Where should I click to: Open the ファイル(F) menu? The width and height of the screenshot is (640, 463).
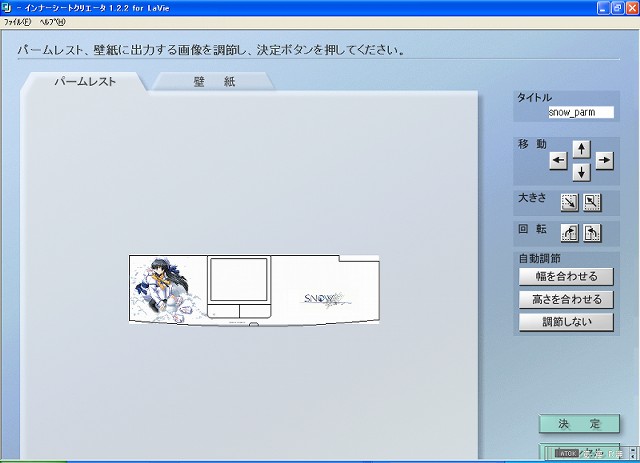click(17, 22)
